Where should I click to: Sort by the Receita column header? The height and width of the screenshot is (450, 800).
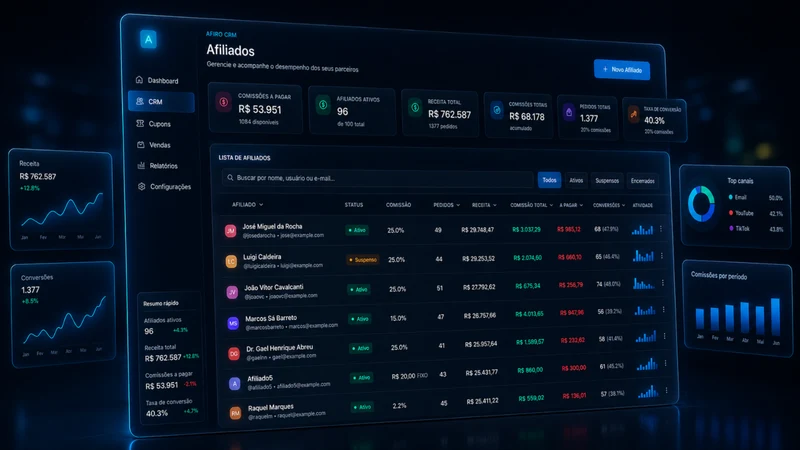point(484,205)
